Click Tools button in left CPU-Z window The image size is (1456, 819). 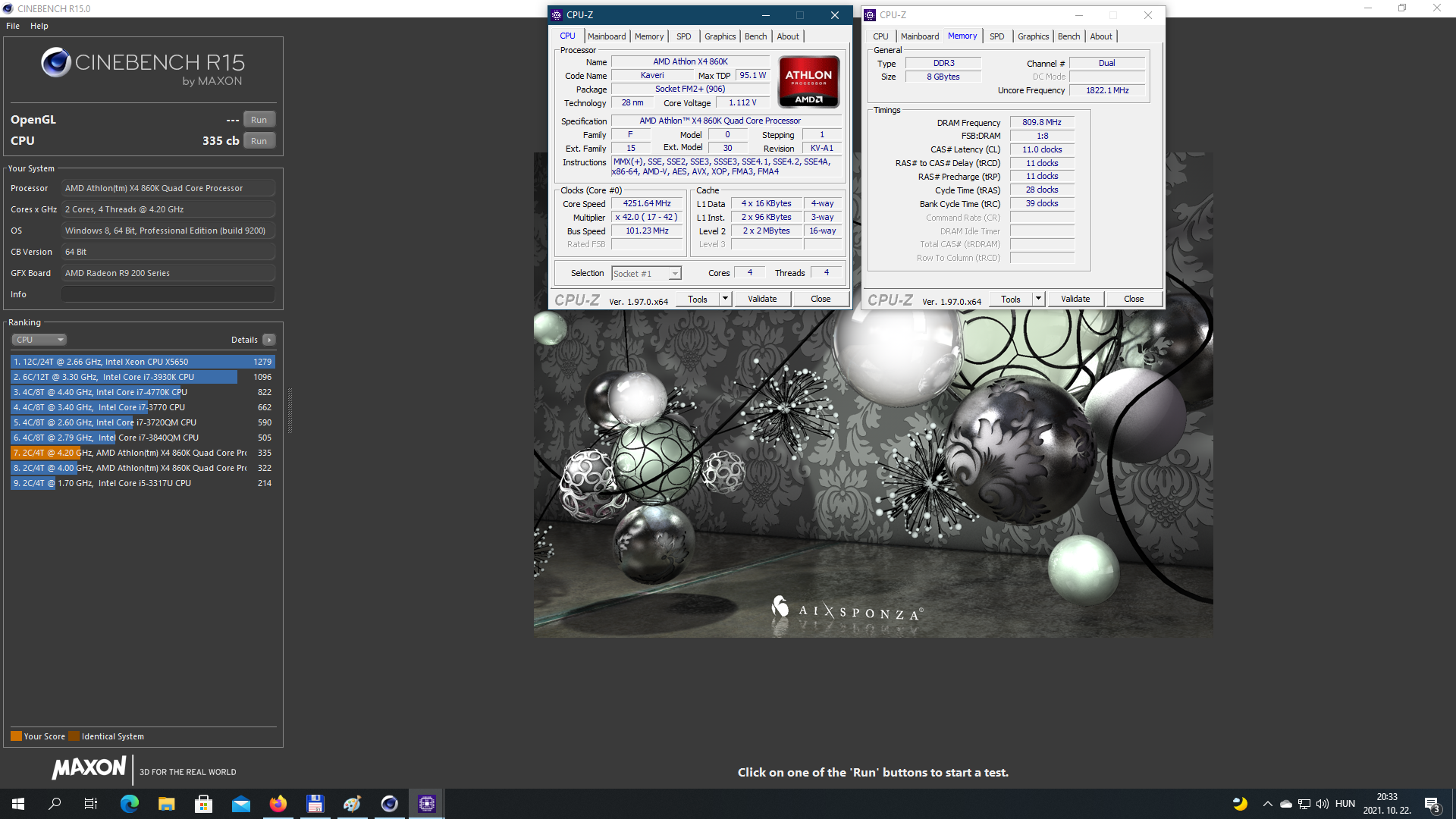coord(698,299)
